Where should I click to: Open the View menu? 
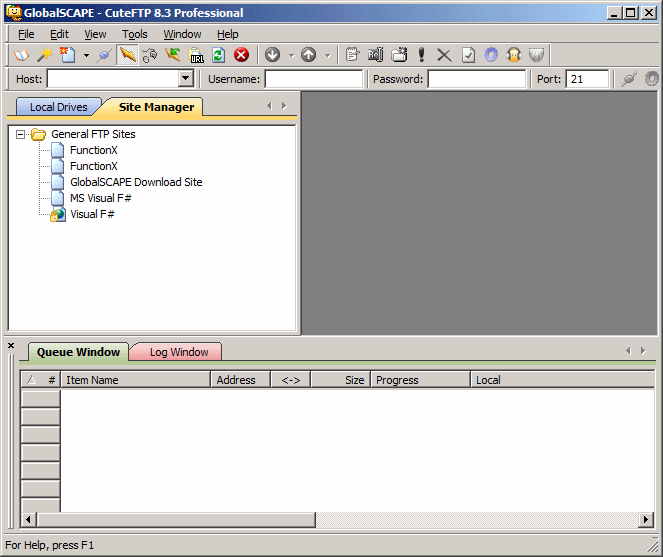pyautogui.click(x=95, y=34)
